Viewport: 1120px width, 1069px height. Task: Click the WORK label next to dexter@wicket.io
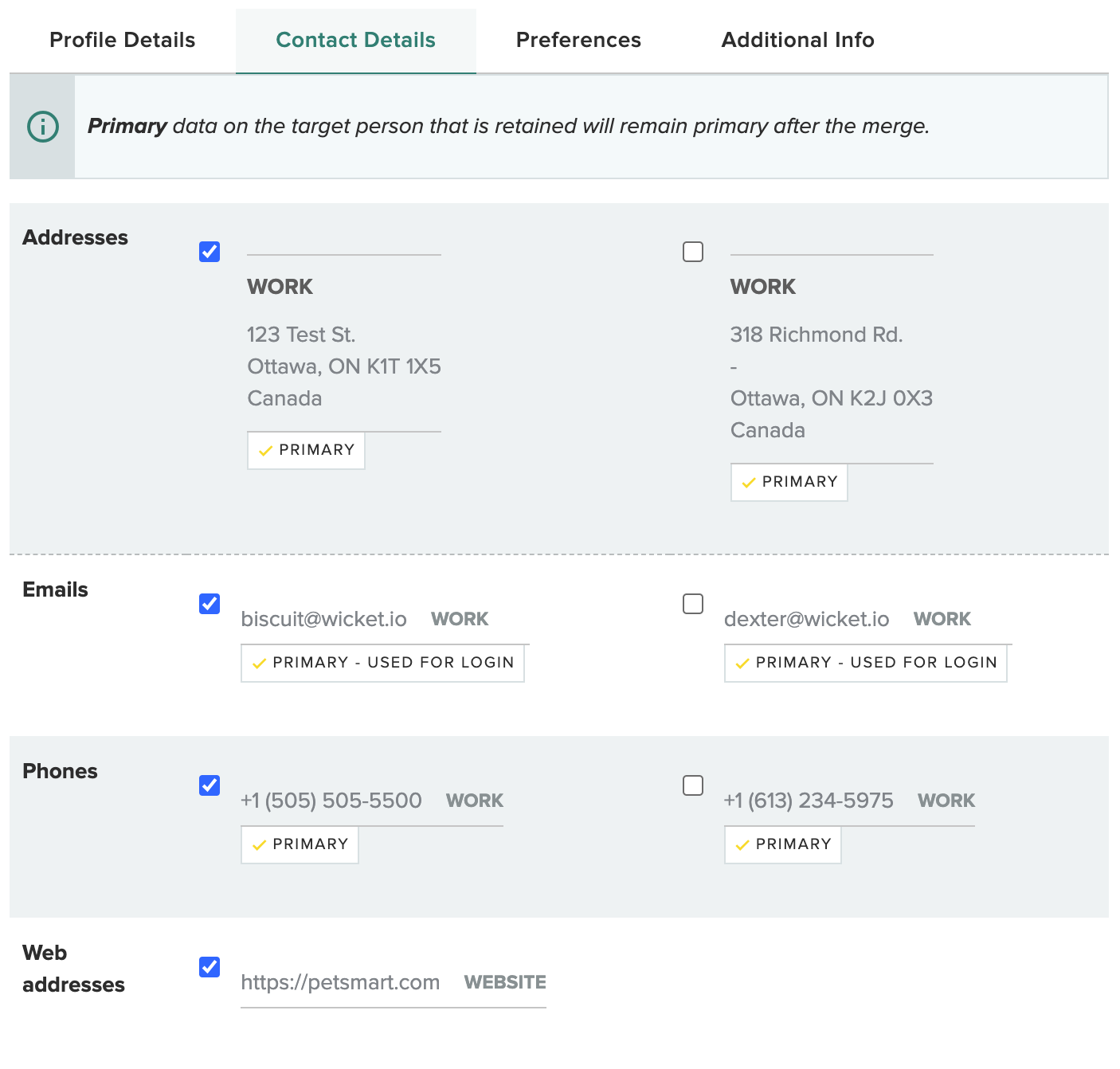pos(942,619)
